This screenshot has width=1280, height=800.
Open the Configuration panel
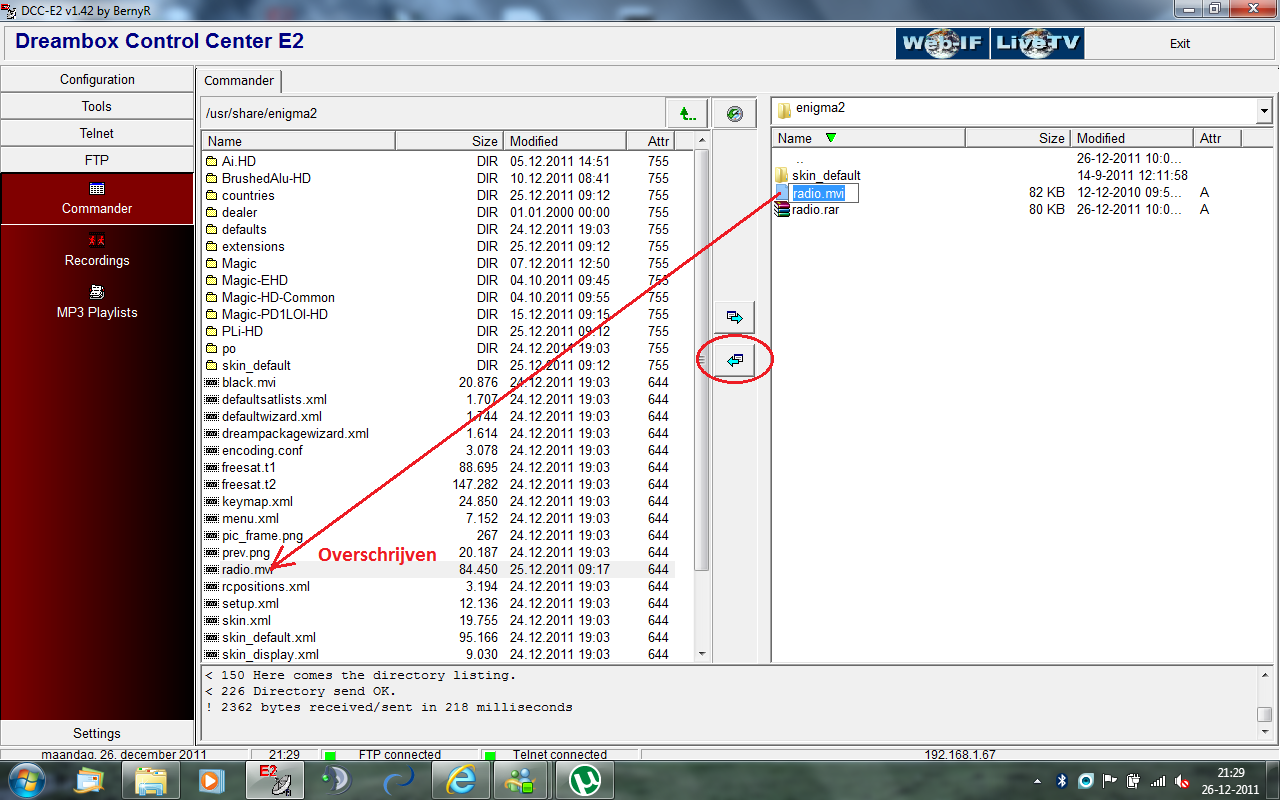tap(97, 79)
